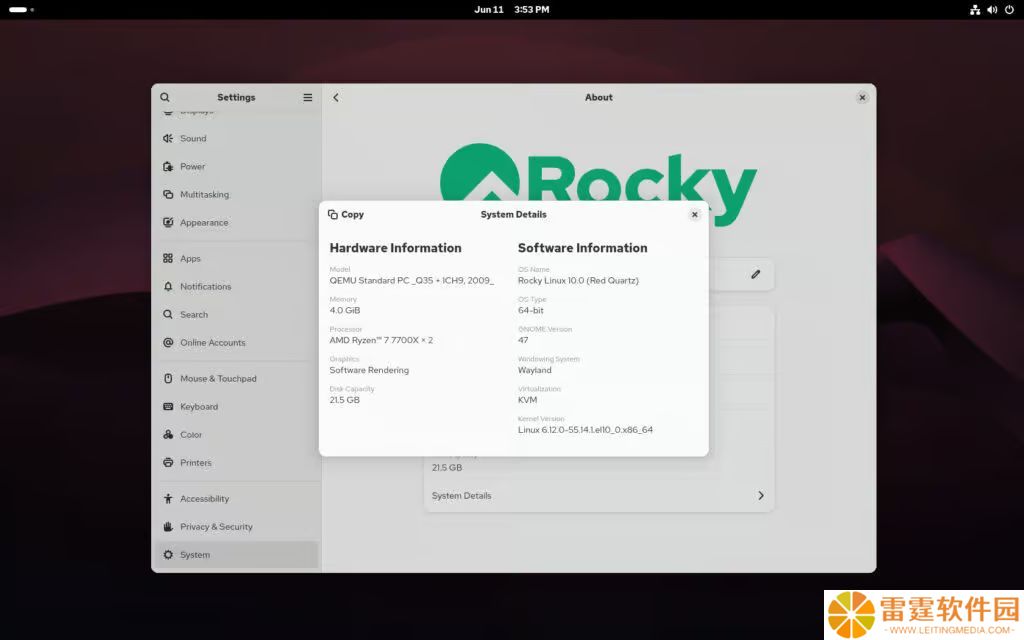Click the Mouse & Touchpad mouse icon
The width and height of the screenshot is (1024, 640).
tap(168, 379)
